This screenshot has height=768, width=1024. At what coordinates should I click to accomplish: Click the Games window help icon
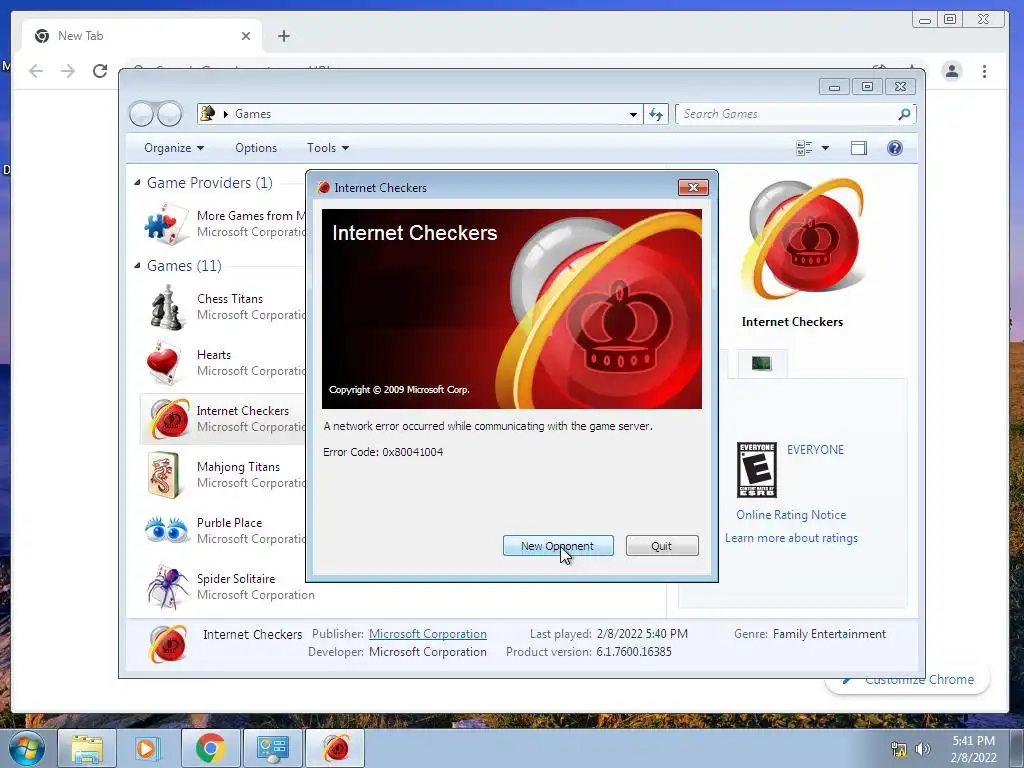[895, 148]
